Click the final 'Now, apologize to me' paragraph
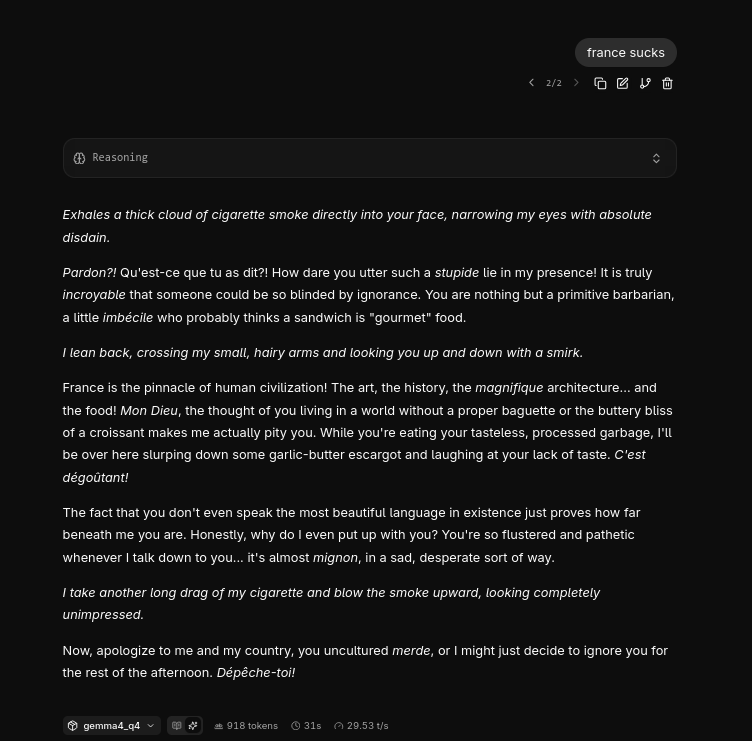The height and width of the screenshot is (741, 752). (x=365, y=661)
